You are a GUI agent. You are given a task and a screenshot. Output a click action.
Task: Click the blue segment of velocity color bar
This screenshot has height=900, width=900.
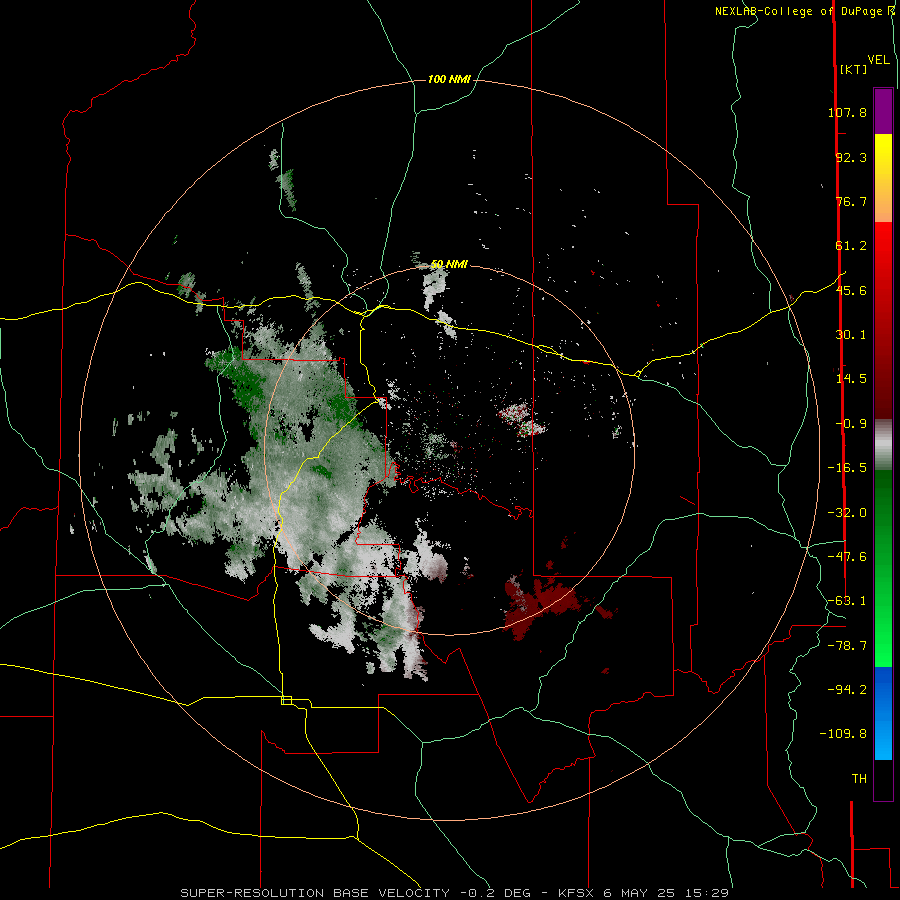pyautogui.click(x=883, y=712)
